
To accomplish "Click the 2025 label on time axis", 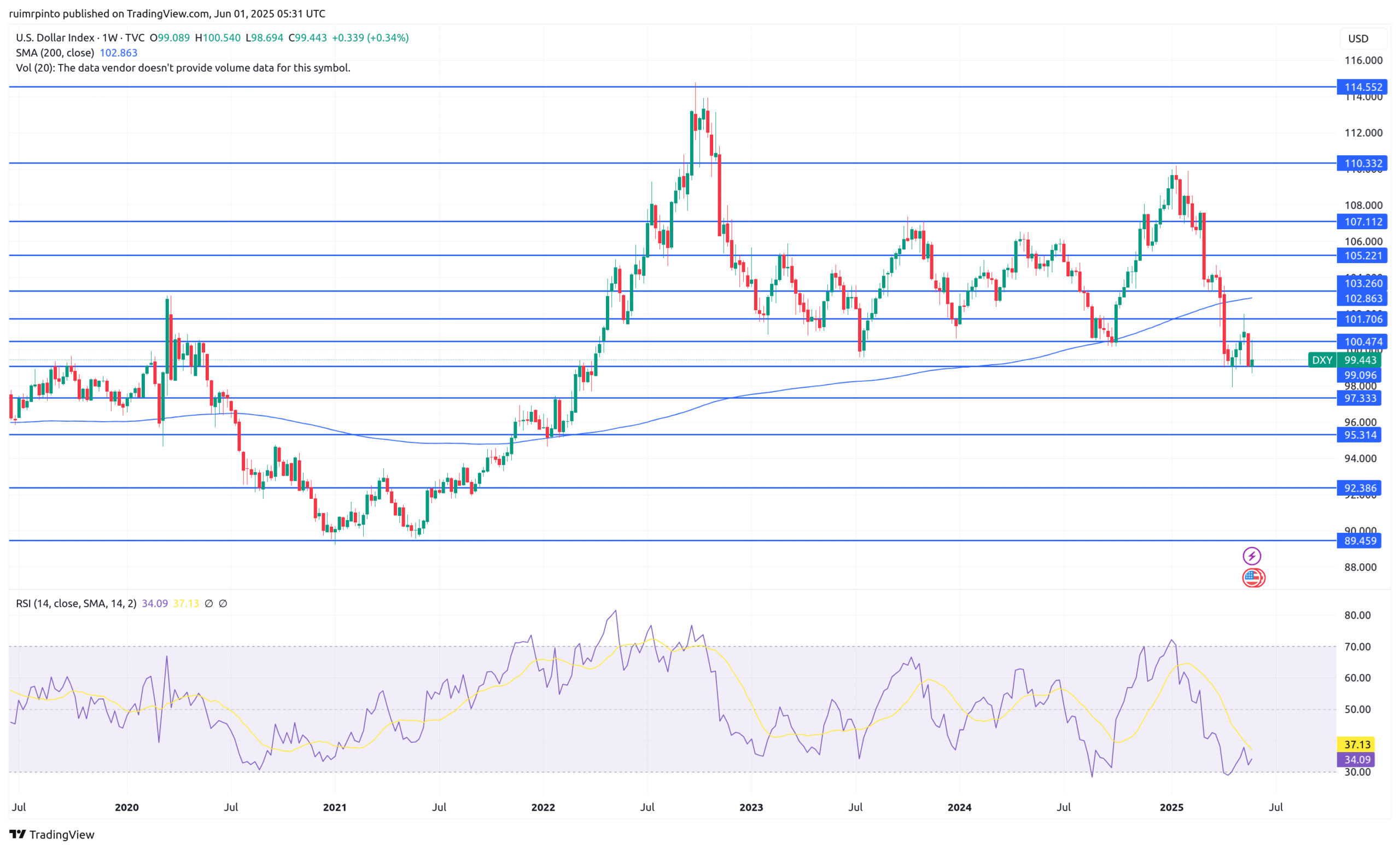I will [x=1171, y=807].
